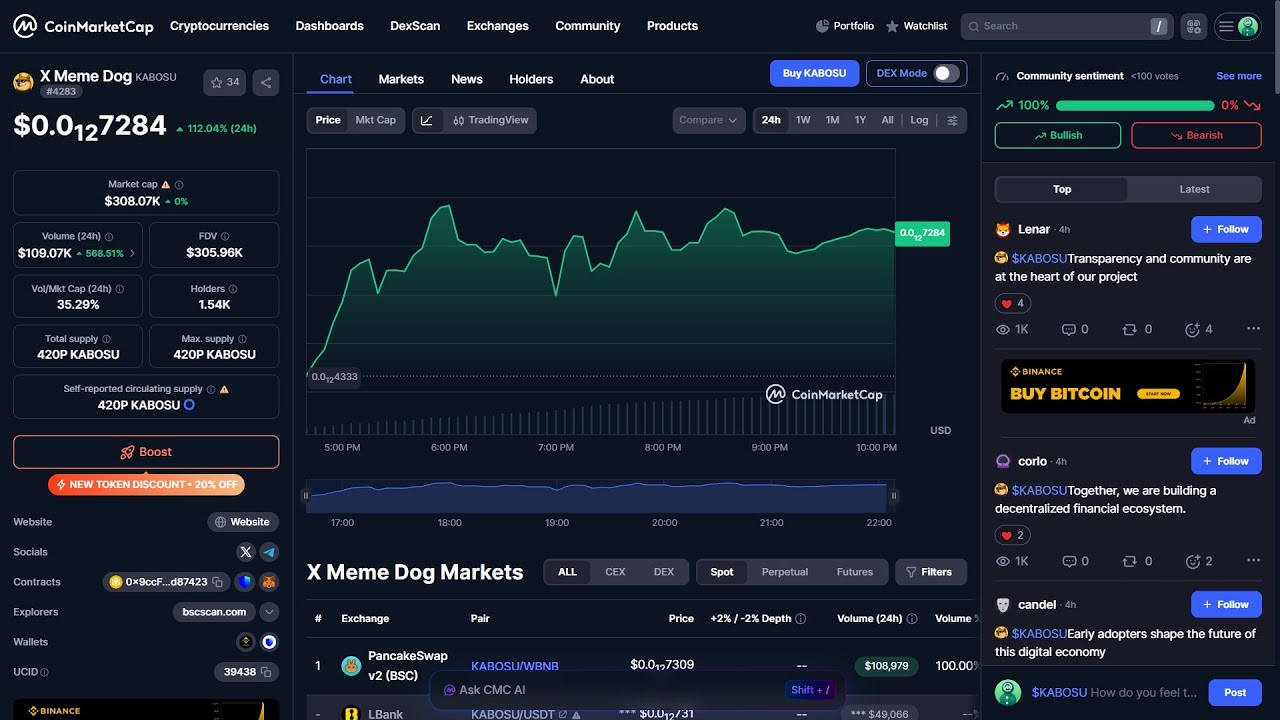
Task: Click the Boost button
Action: click(x=146, y=452)
